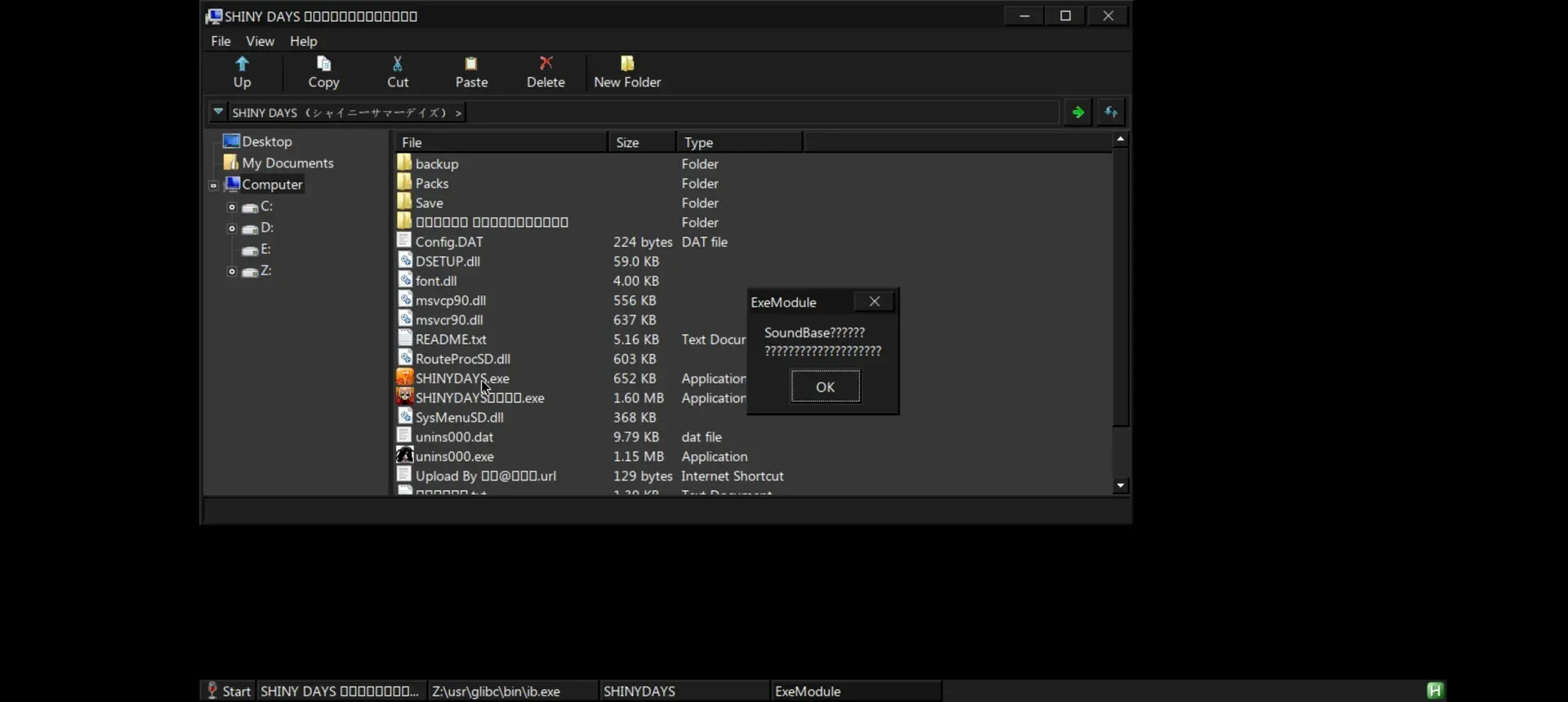Select the unins000.exe uninstaller icon
The image size is (1568, 702).
pos(404,456)
